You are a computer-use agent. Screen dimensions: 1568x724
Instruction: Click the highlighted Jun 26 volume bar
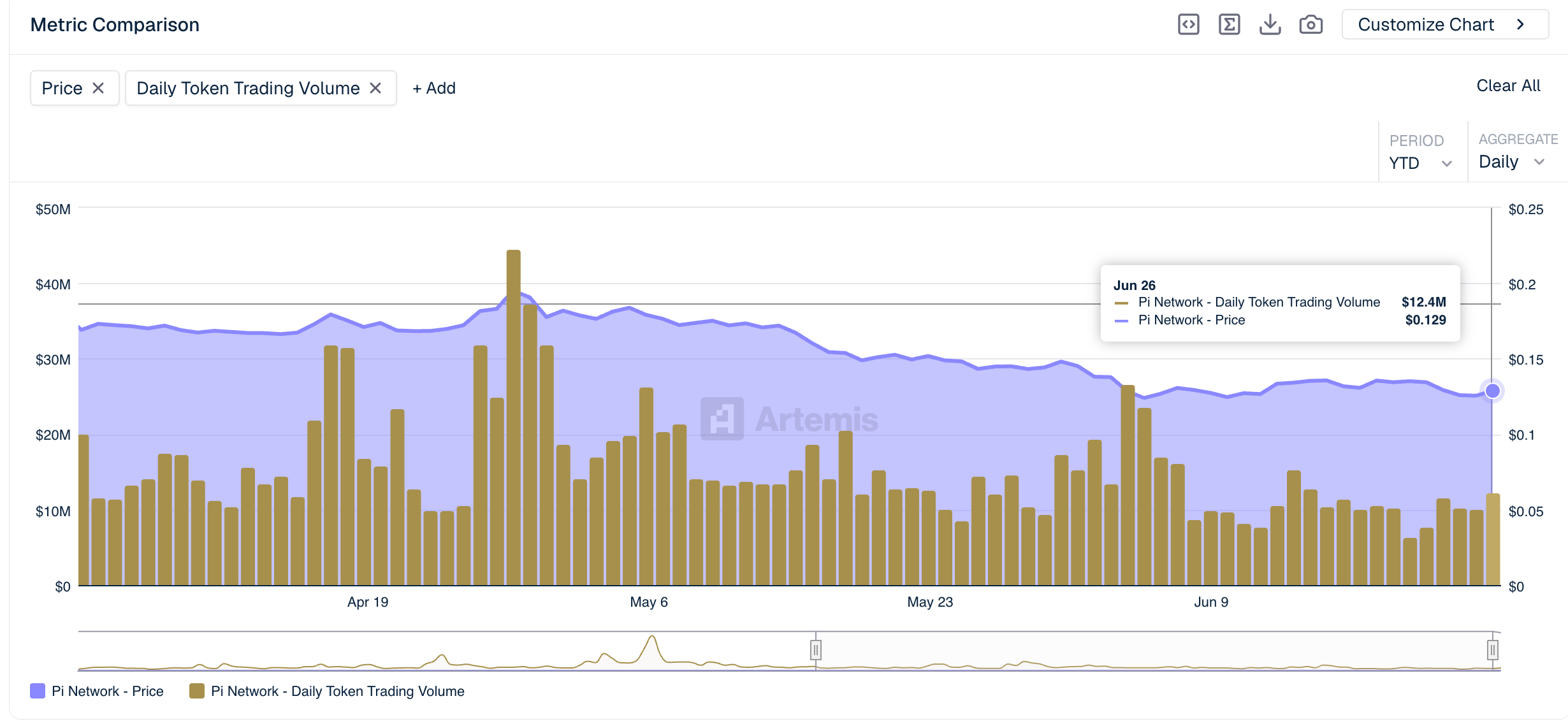(x=1493, y=539)
